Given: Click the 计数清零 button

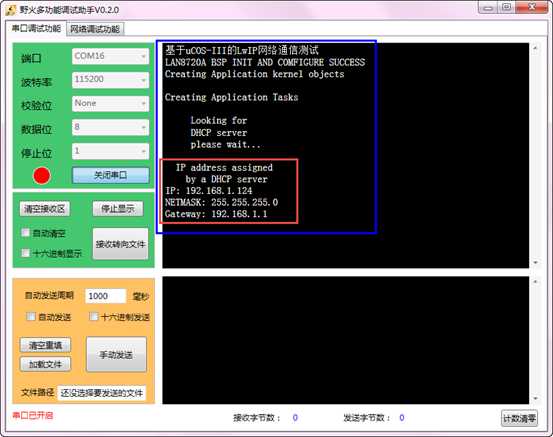Looking at the screenshot, I should click(x=519, y=419).
